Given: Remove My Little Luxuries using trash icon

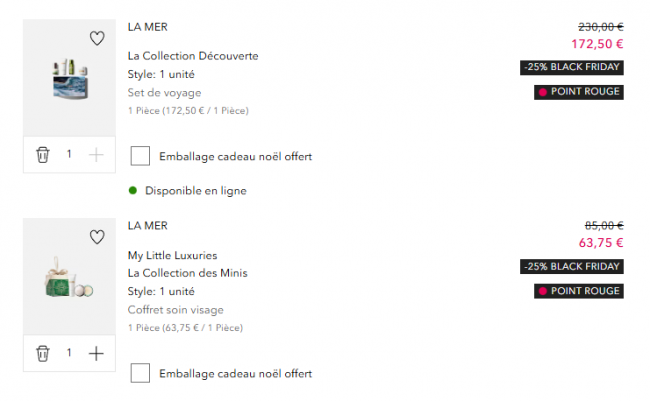Looking at the screenshot, I should (42, 353).
